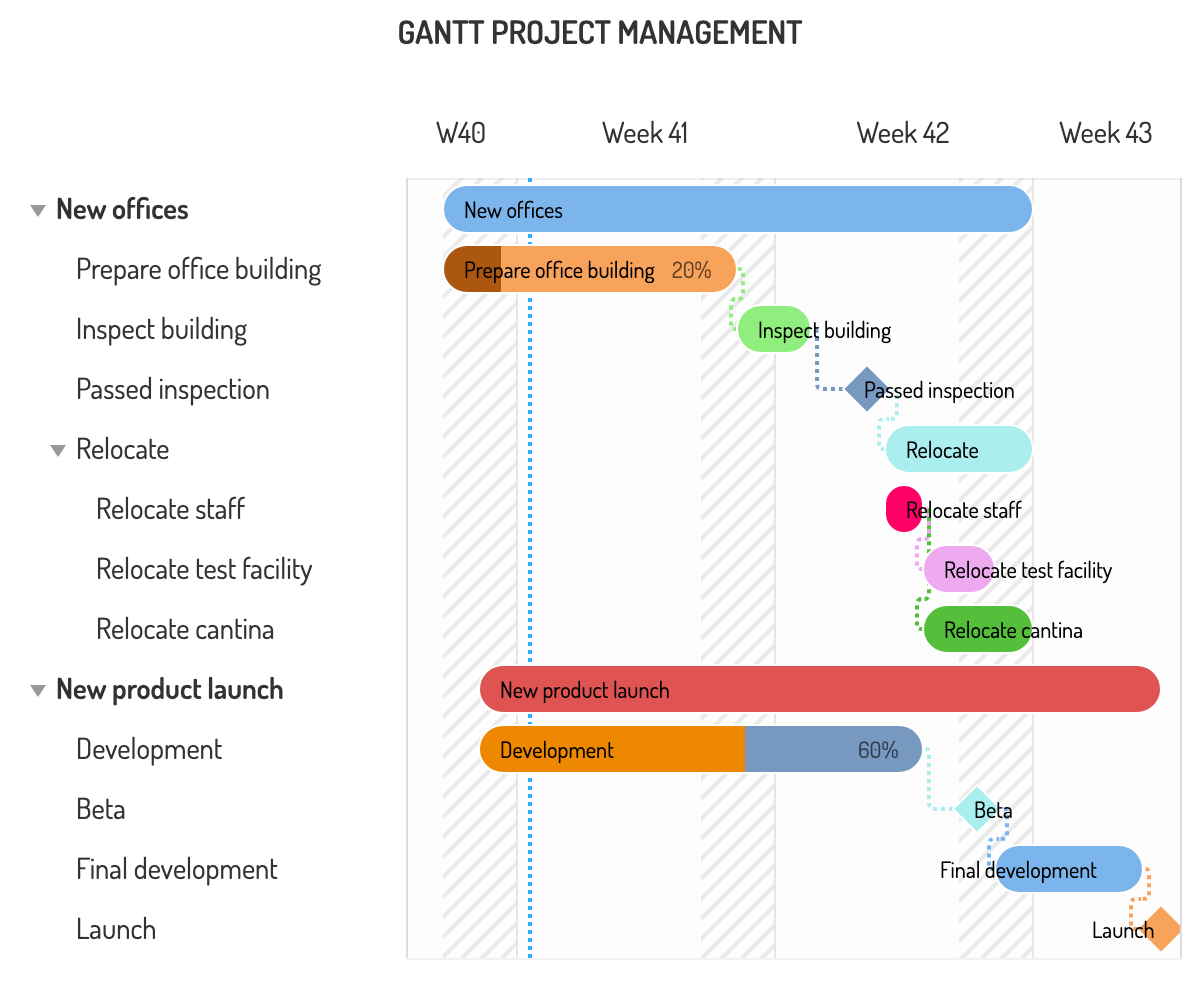
Task: Select the red New product launch bar
Action: click(x=819, y=689)
